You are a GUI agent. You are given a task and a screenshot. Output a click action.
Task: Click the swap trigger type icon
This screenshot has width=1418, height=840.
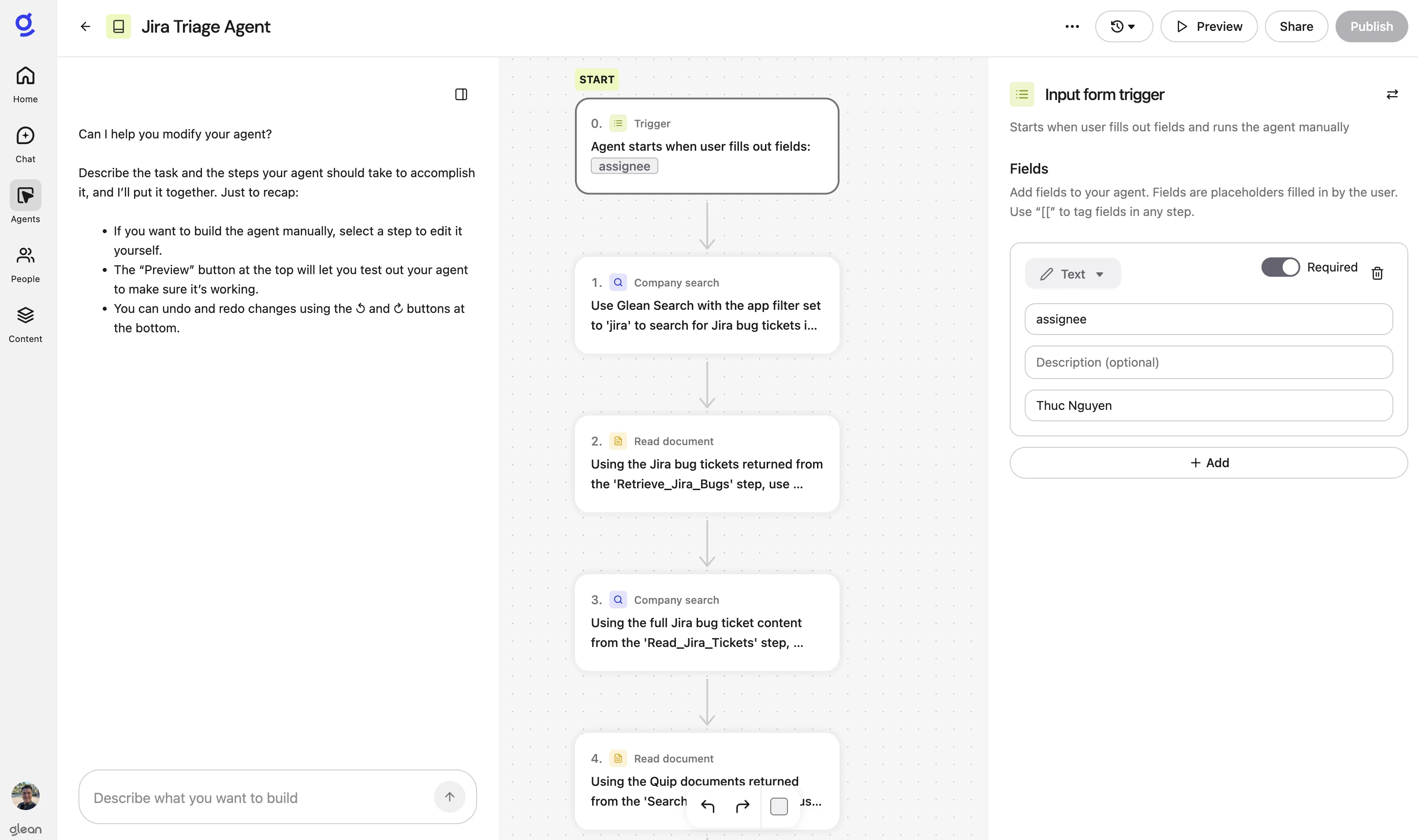click(1392, 94)
